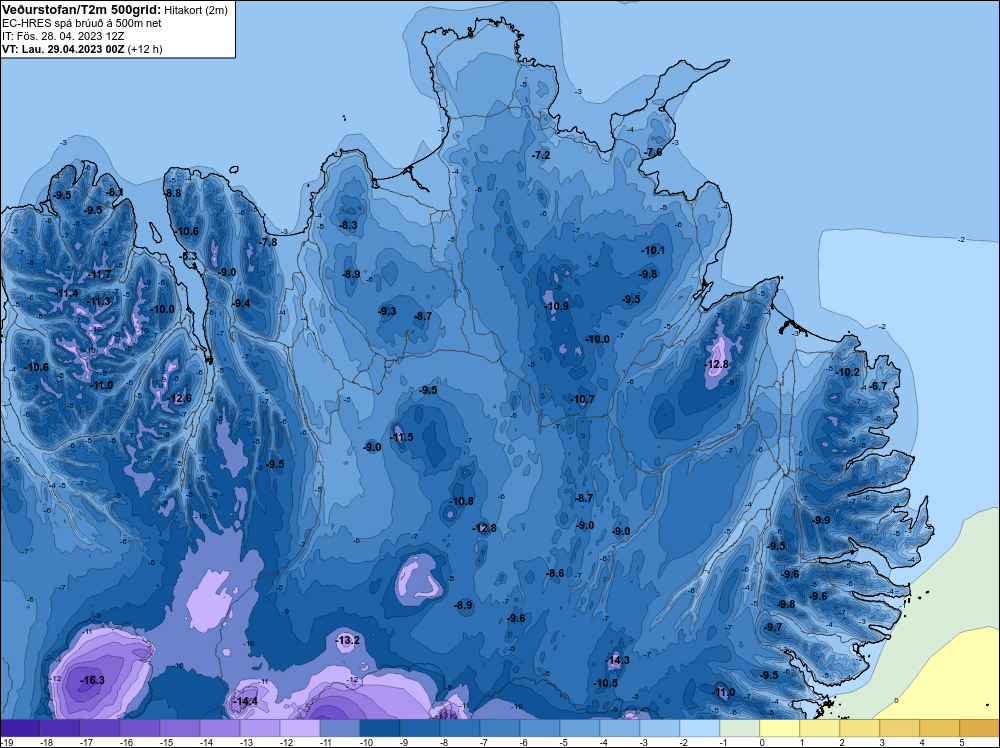Screen dimensions: 1000x748
Task: Click the IT: Fös. 28. 04. 2023 12Z line
Action: tap(63, 36)
